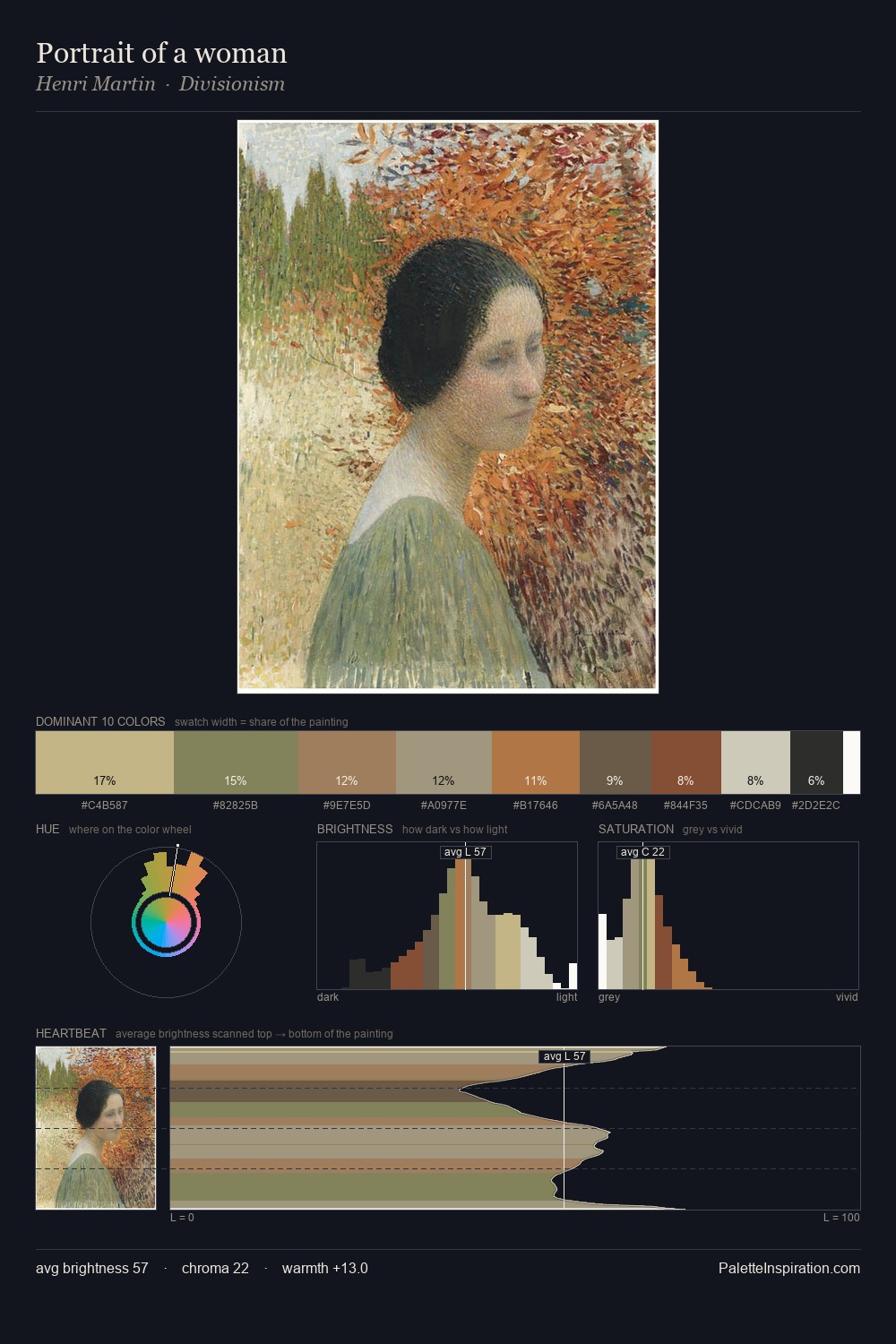Click the hex code '#B17646' text
Viewport: 896px width, 1344px height.
click(536, 806)
